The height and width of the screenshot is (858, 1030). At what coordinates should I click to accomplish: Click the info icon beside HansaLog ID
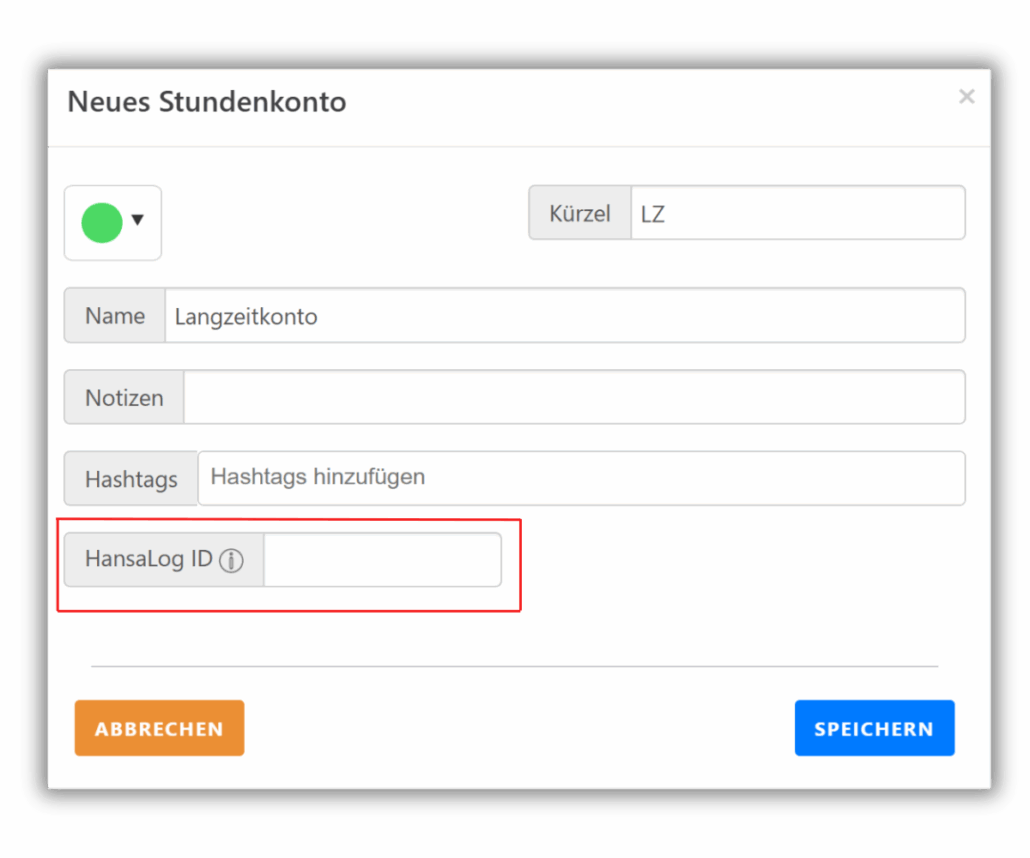click(x=231, y=561)
